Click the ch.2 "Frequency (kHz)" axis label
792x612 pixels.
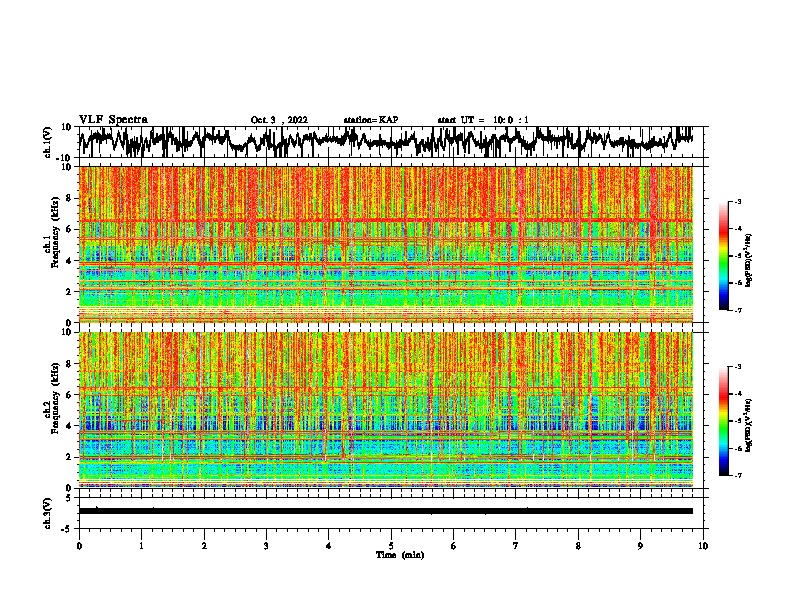point(55,399)
